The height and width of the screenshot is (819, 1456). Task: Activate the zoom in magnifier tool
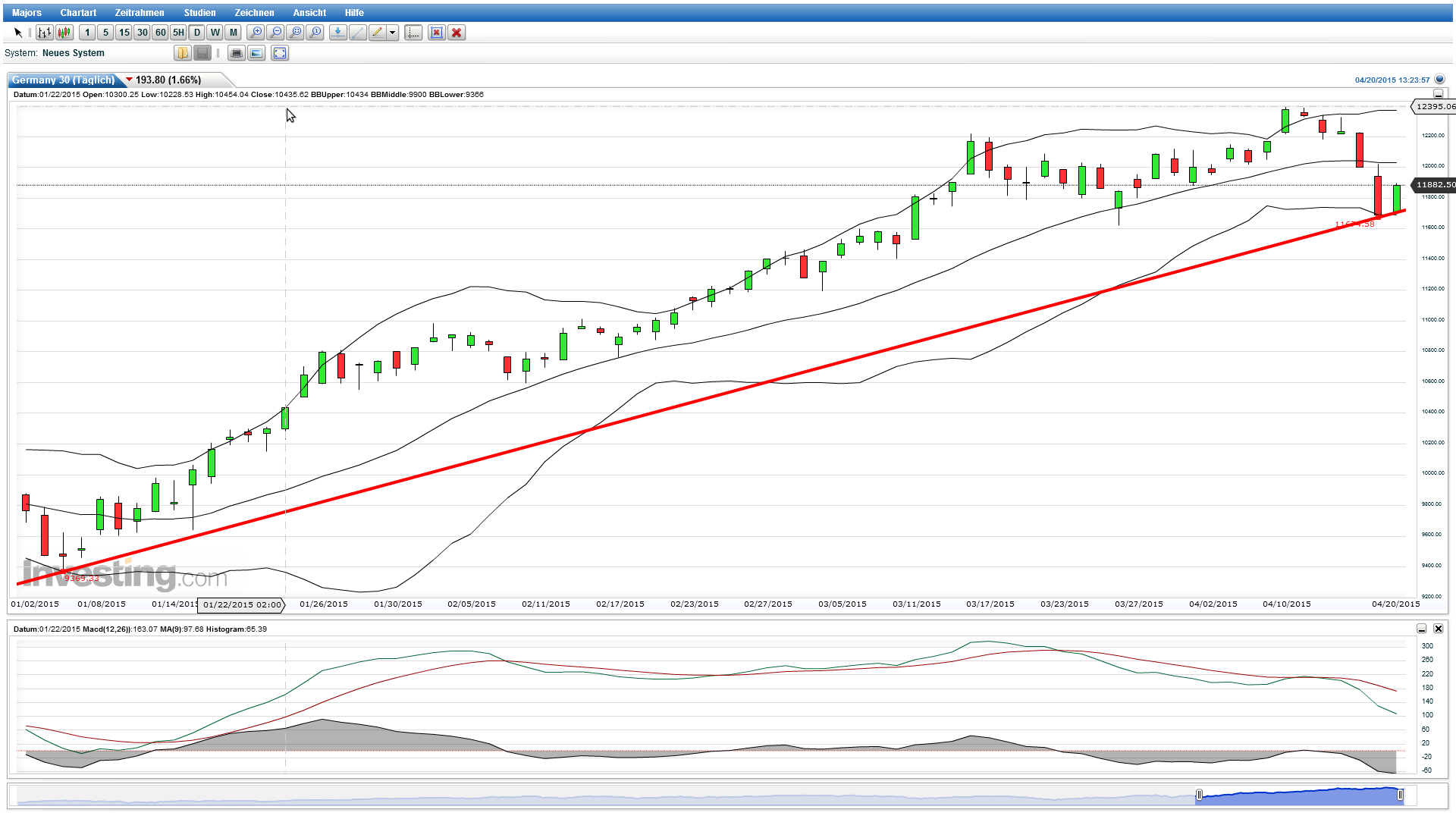(x=257, y=33)
